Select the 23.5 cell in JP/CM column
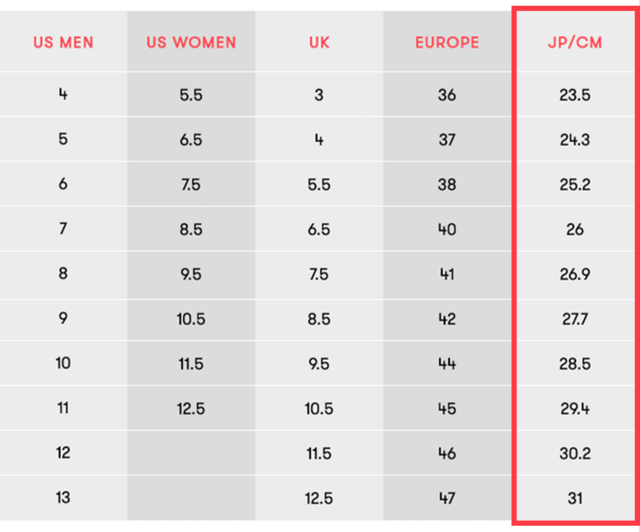 coord(575,96)
